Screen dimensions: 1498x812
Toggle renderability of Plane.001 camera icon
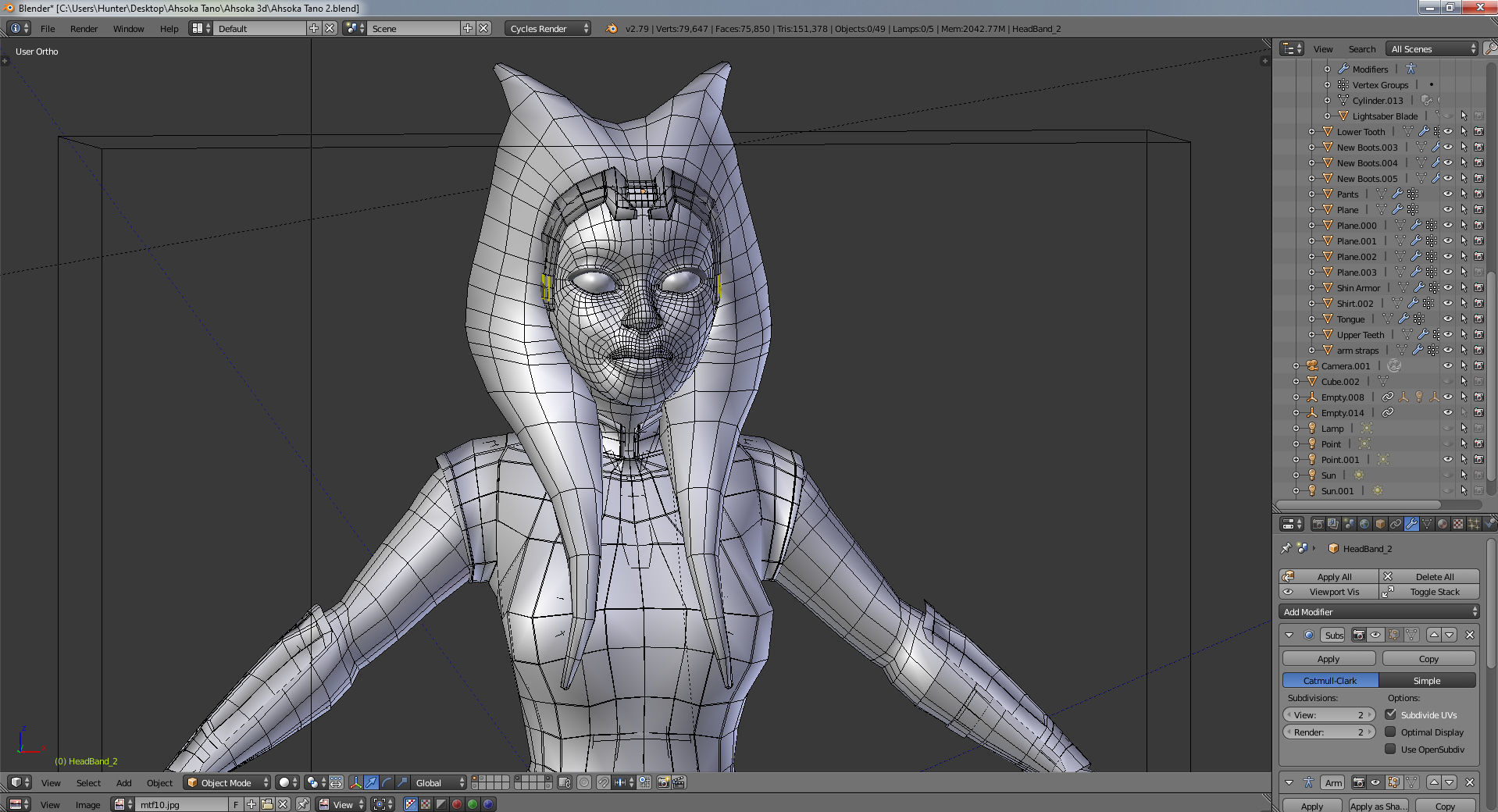(x=1478, y=240)
